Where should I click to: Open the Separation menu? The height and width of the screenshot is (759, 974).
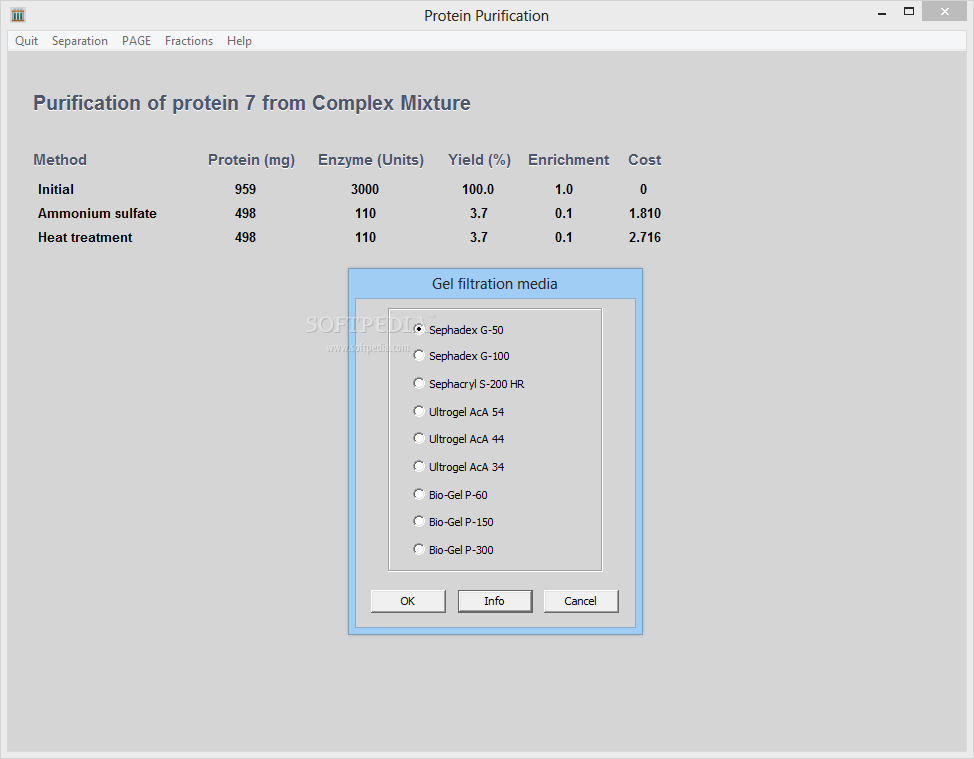tap(80, 41)
